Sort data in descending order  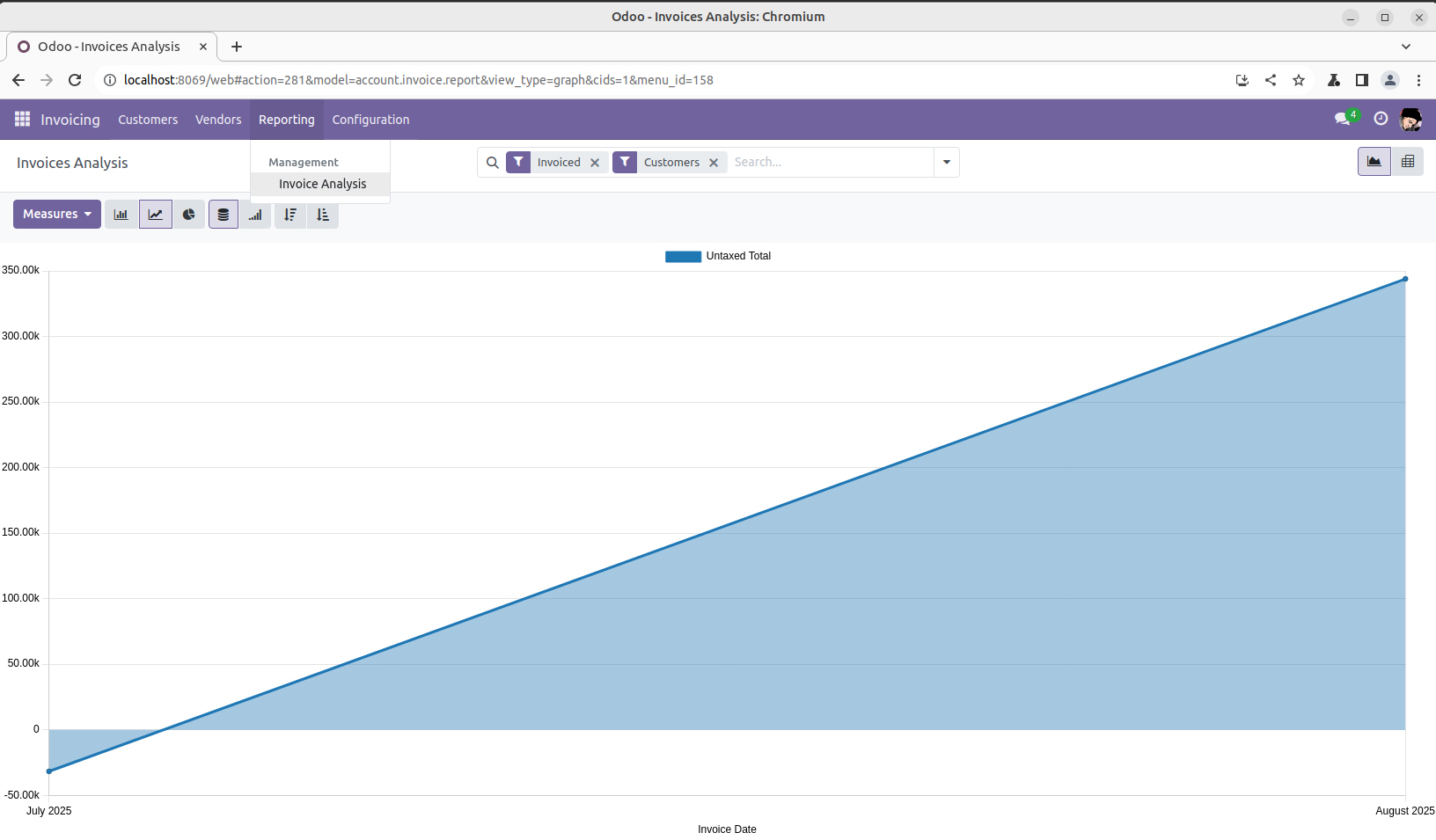click(290, 215)
